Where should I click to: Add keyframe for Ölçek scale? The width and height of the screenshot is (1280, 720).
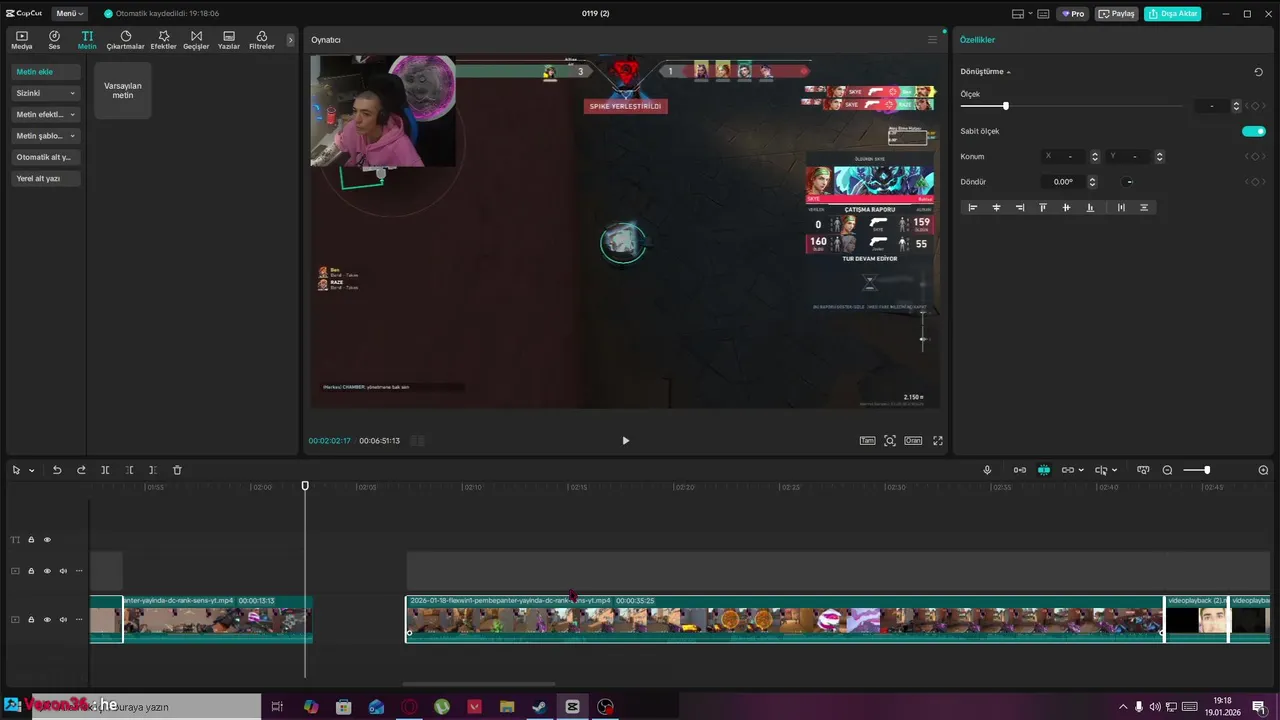(x=1255, y=106)
